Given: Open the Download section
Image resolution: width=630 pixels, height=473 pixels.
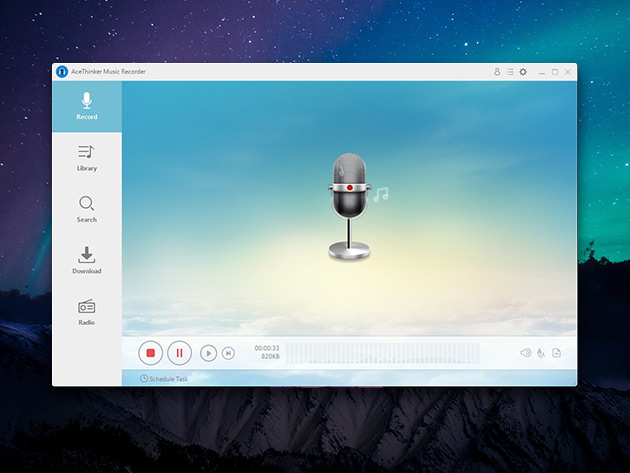Looking at the screenshot, I should coord(87,260).
